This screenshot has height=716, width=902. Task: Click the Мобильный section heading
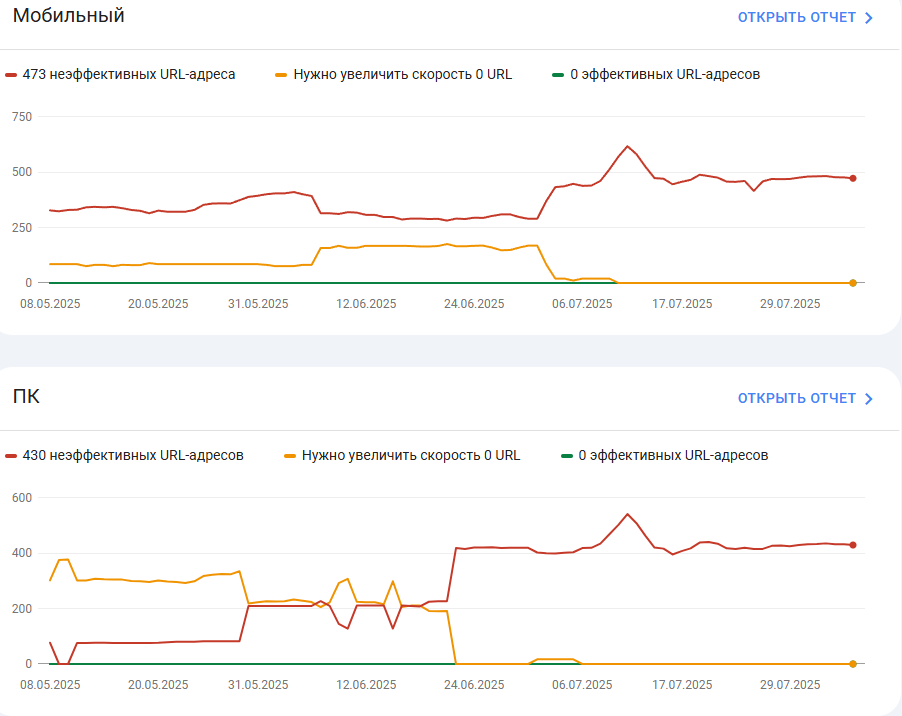(x=68, y=16)
